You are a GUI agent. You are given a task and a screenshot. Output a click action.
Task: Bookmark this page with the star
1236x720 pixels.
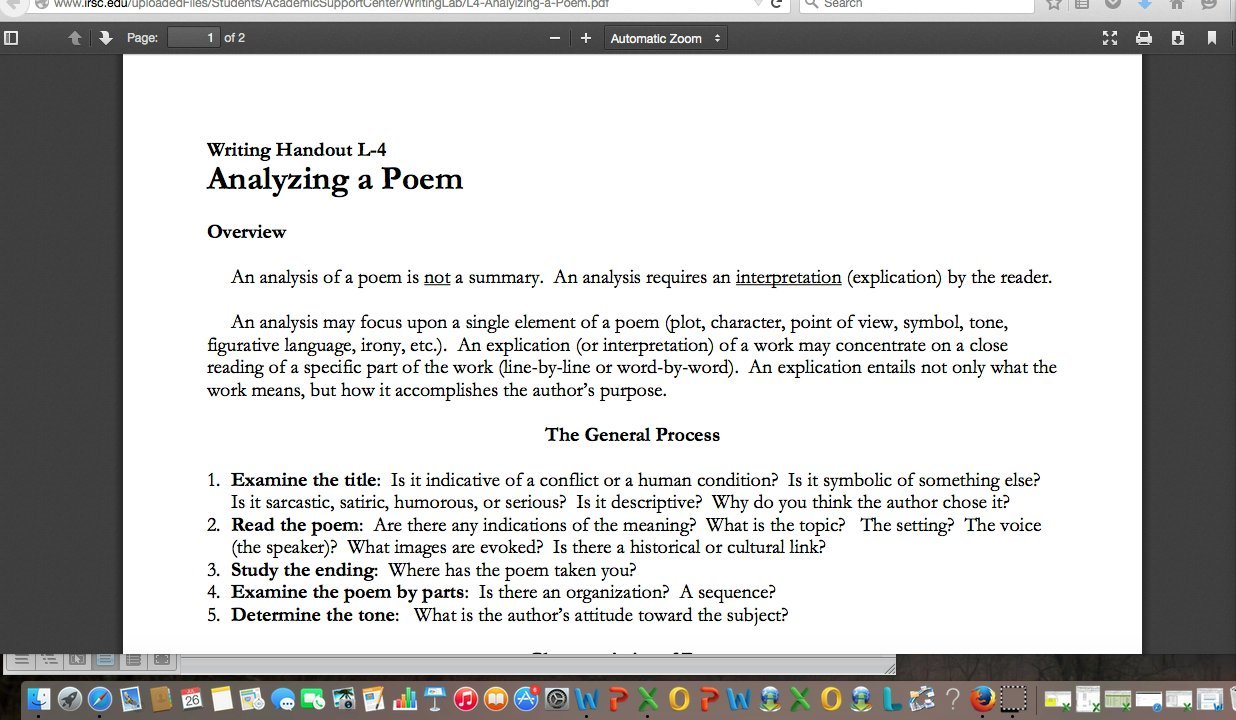tap(1053, 4)
